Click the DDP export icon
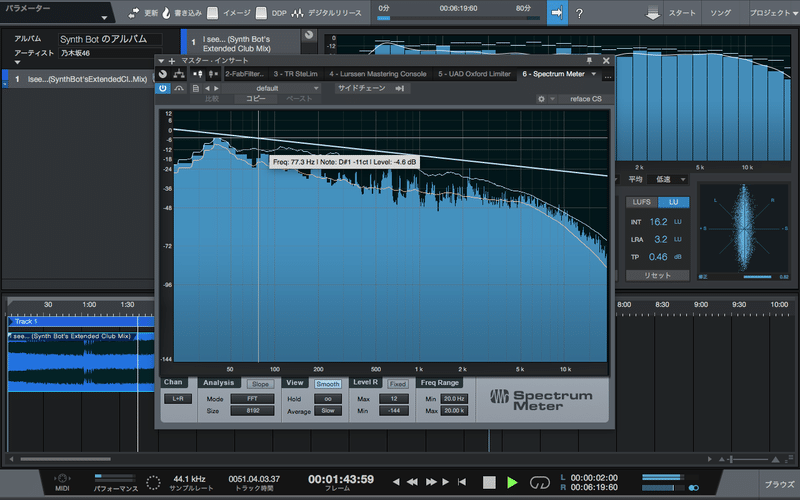Viewport: 800px width, 500px height. tap(261, 13)
